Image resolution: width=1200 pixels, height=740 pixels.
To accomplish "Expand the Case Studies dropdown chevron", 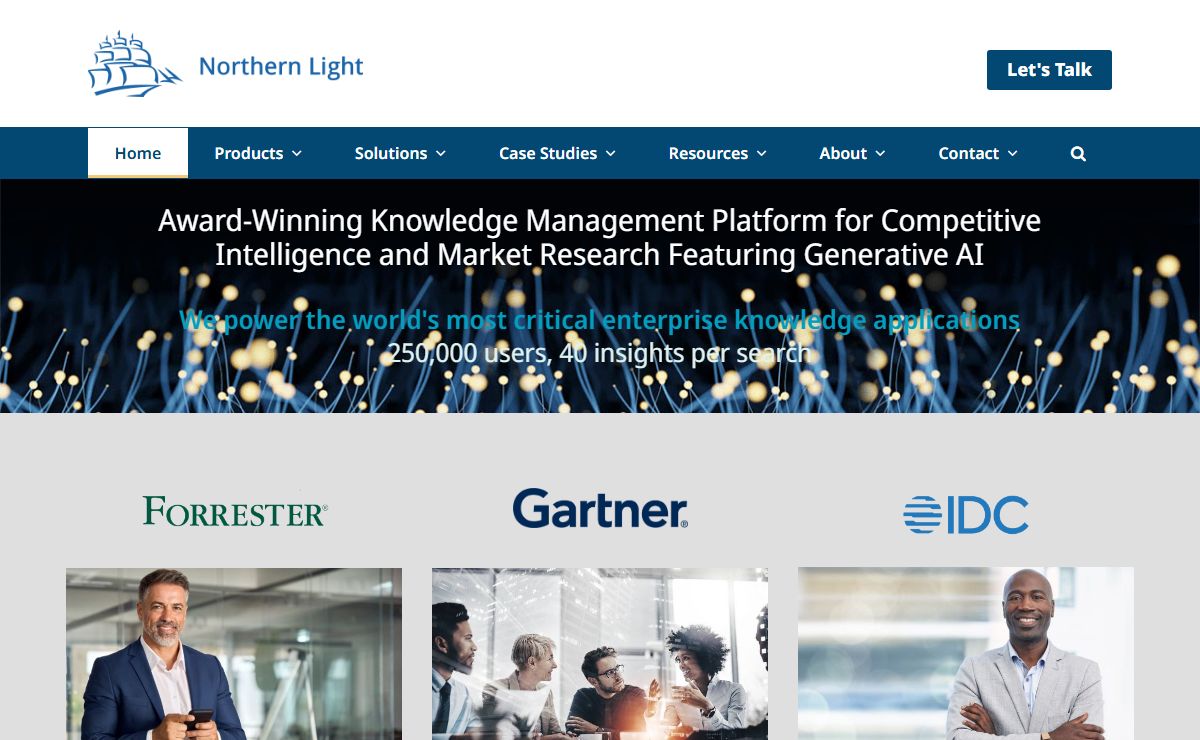I will [x=610, y=153].
